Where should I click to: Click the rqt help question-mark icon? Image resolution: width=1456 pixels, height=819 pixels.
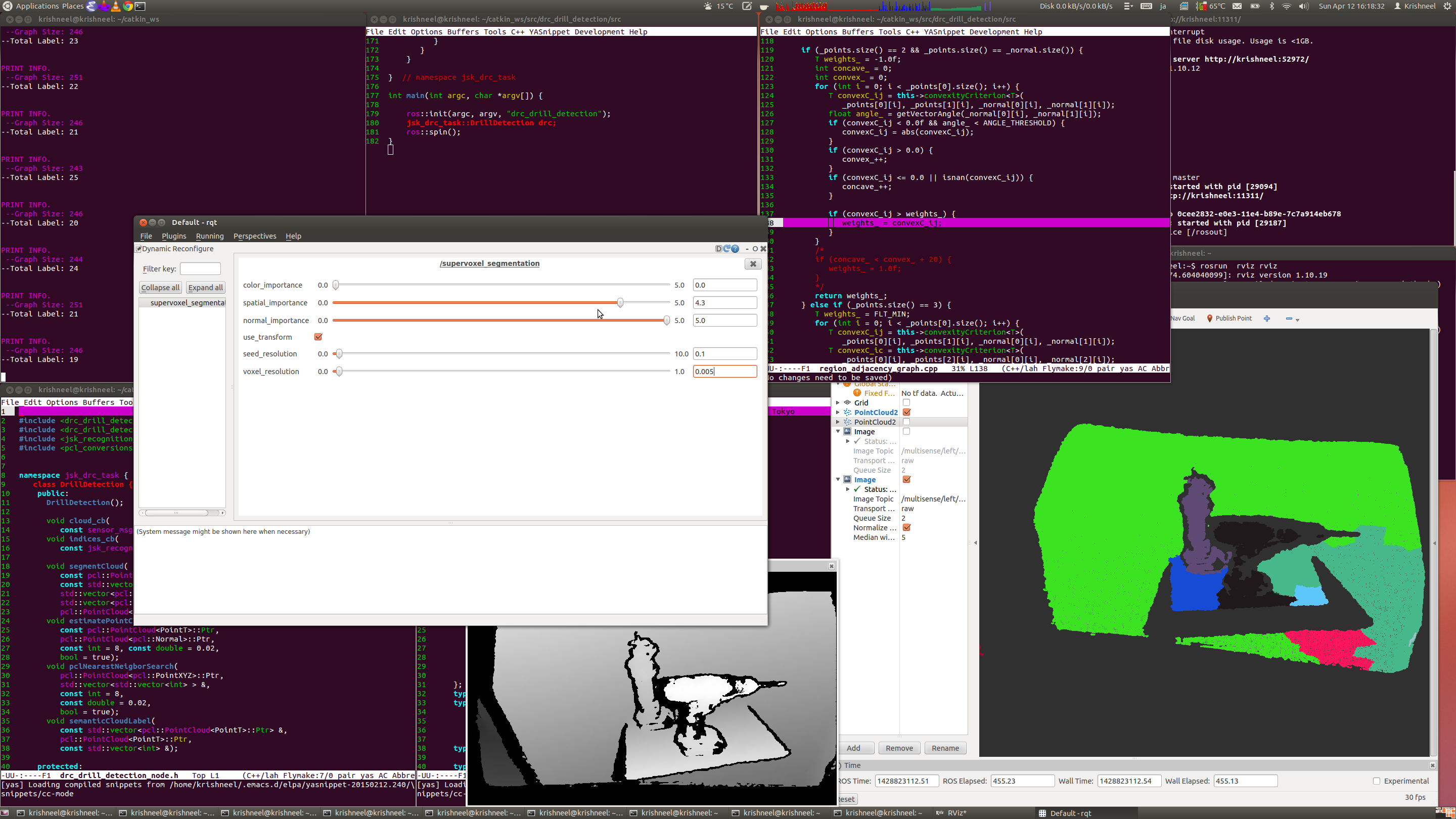click(x=735, y=249)
